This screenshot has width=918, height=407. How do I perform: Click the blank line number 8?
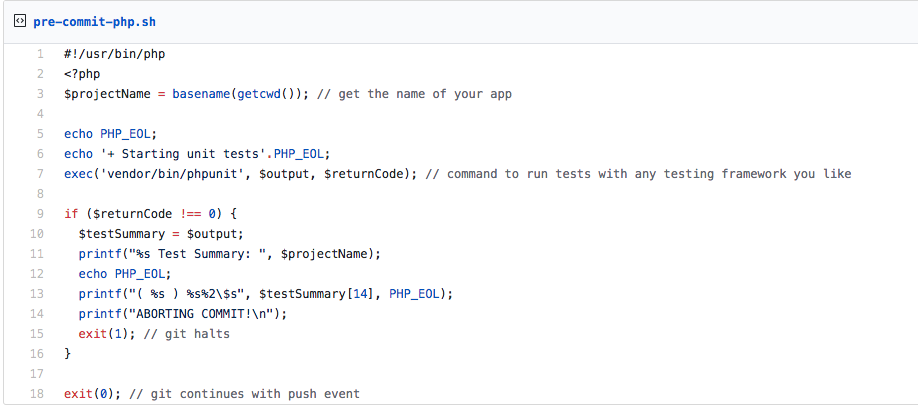tap(40, 194)
